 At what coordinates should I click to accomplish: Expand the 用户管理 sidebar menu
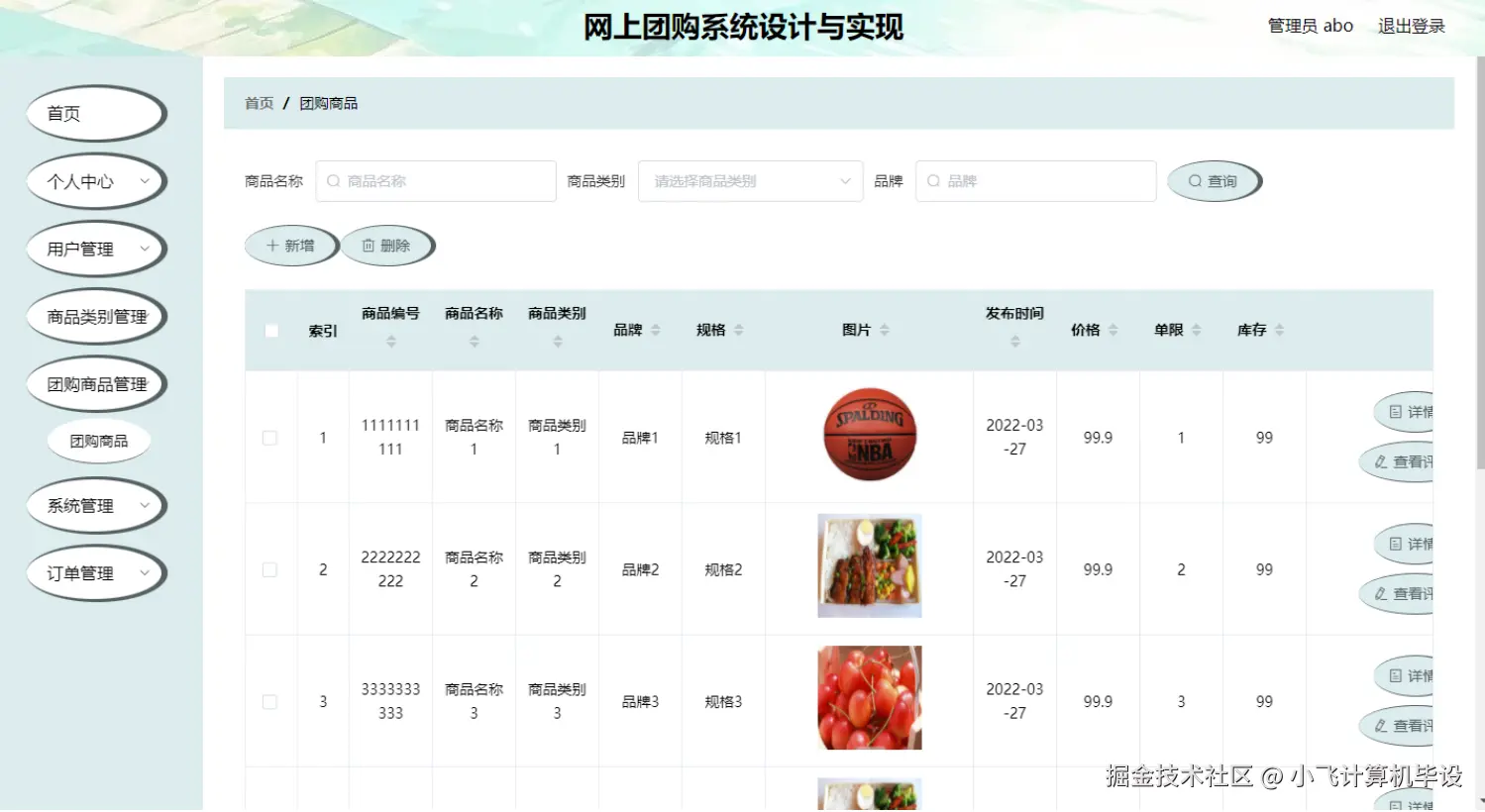(x=97, y=249)
